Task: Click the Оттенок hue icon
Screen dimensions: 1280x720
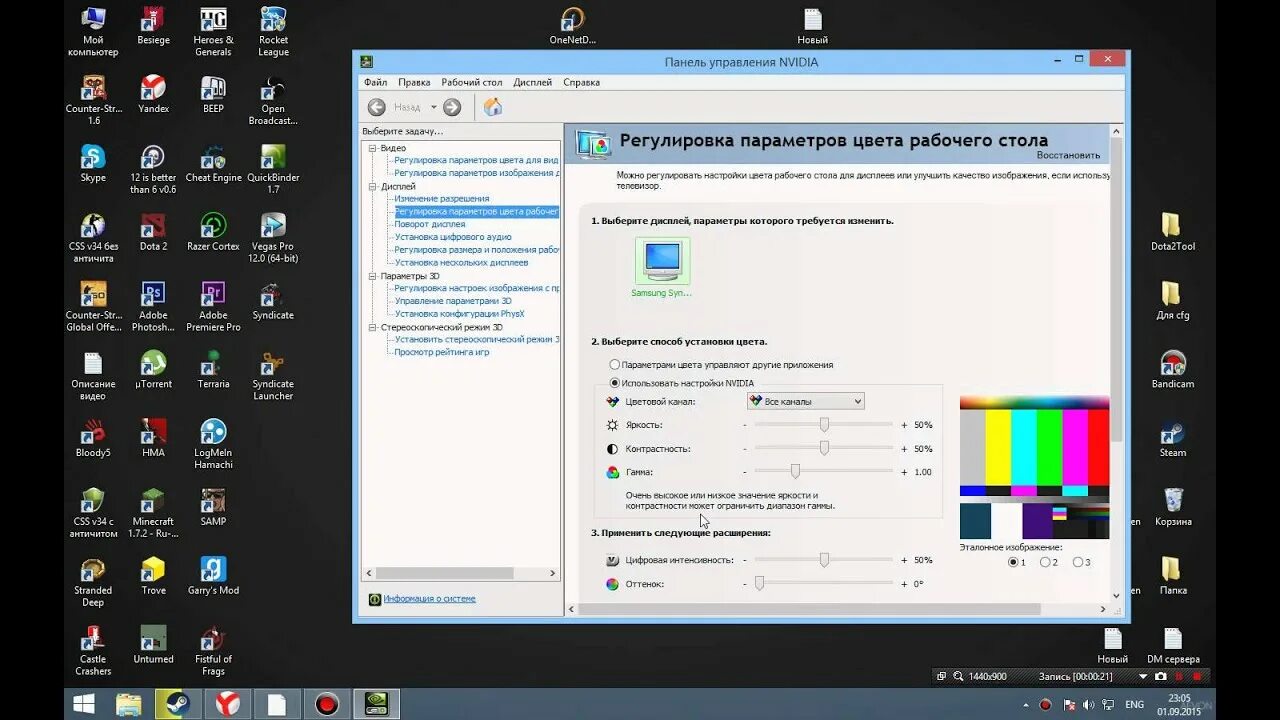Action: tap(613, 584)
